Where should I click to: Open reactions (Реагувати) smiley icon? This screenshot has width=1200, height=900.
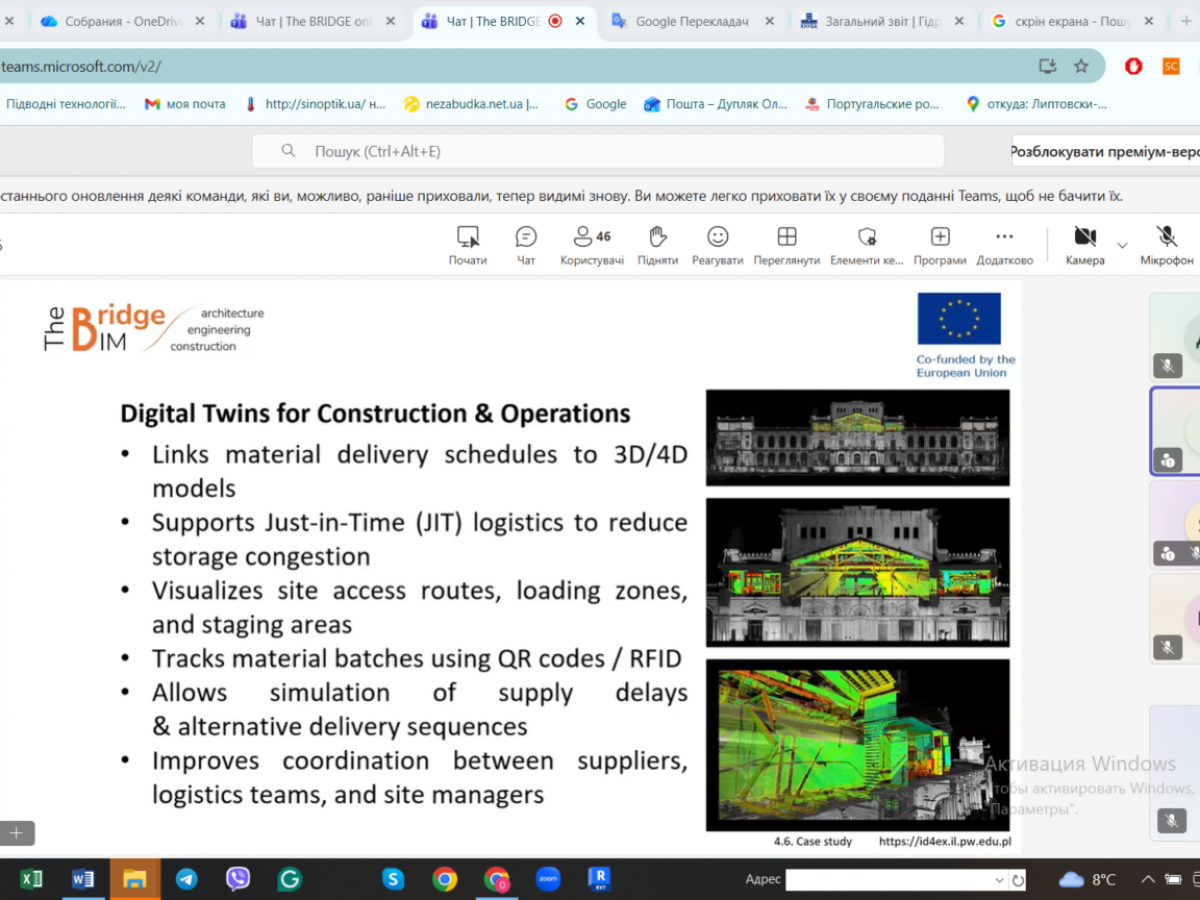coord(717,237)
